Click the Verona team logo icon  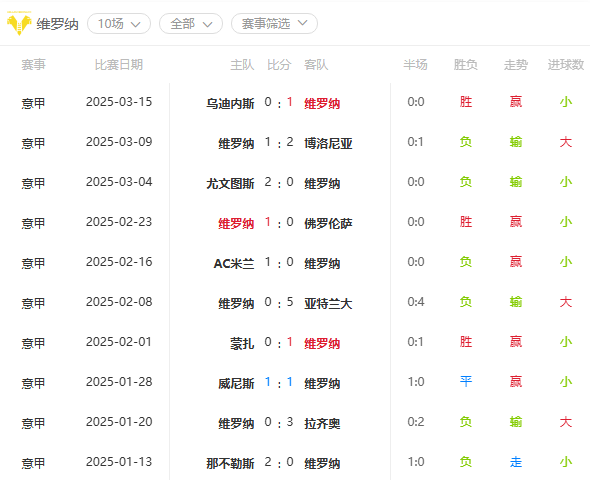[x=19, y=23]
